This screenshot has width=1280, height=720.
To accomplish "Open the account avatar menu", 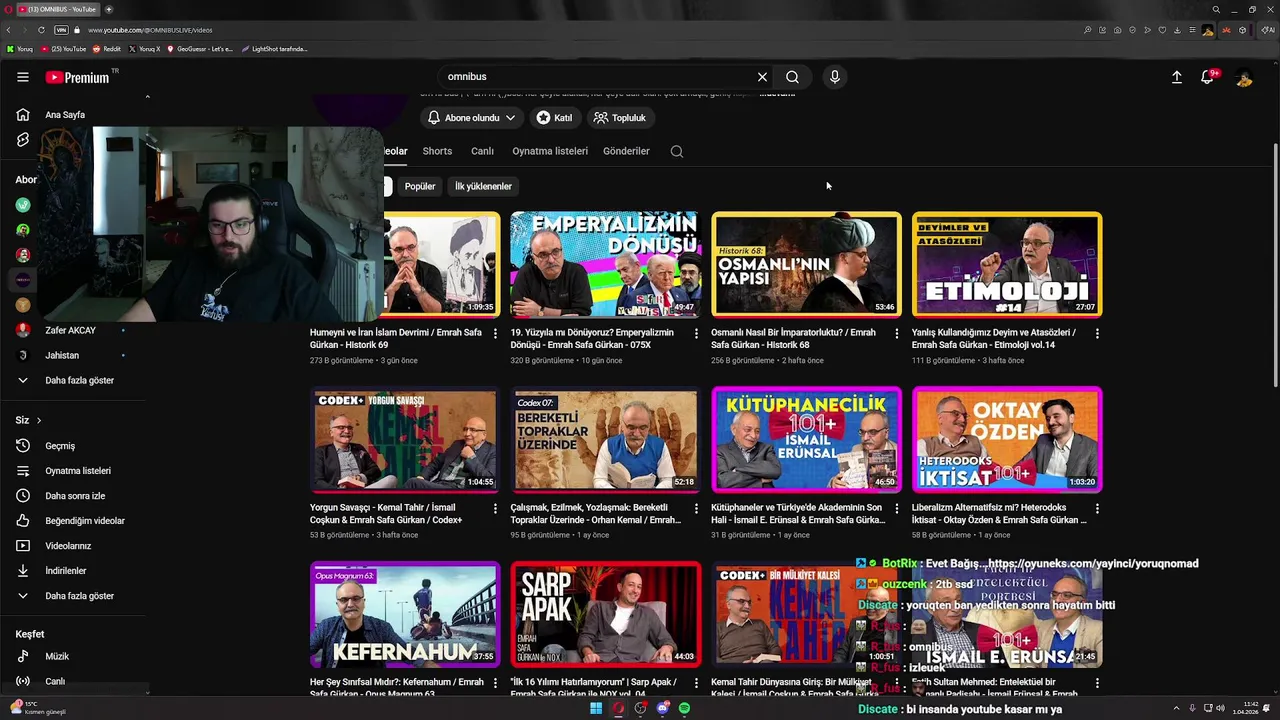I will coord(1243,77).
